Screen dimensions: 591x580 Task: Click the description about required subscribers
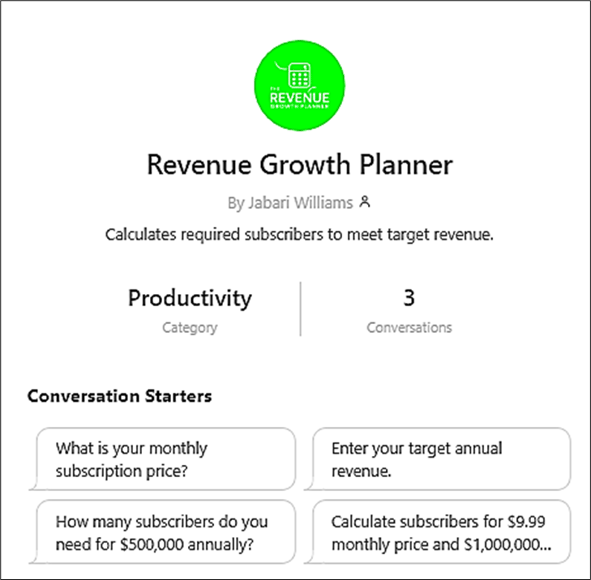[299, 234]
